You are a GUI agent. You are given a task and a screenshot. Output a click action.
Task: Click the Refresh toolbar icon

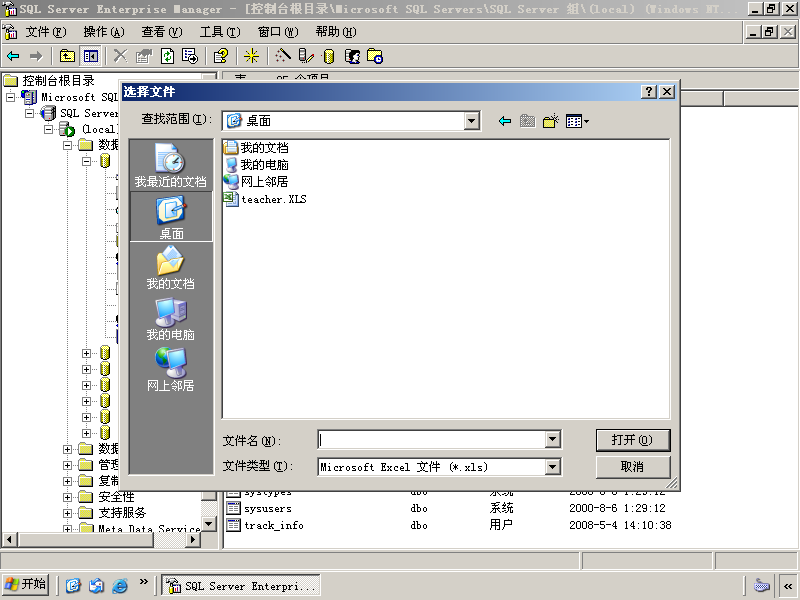(x=167, y=56)
